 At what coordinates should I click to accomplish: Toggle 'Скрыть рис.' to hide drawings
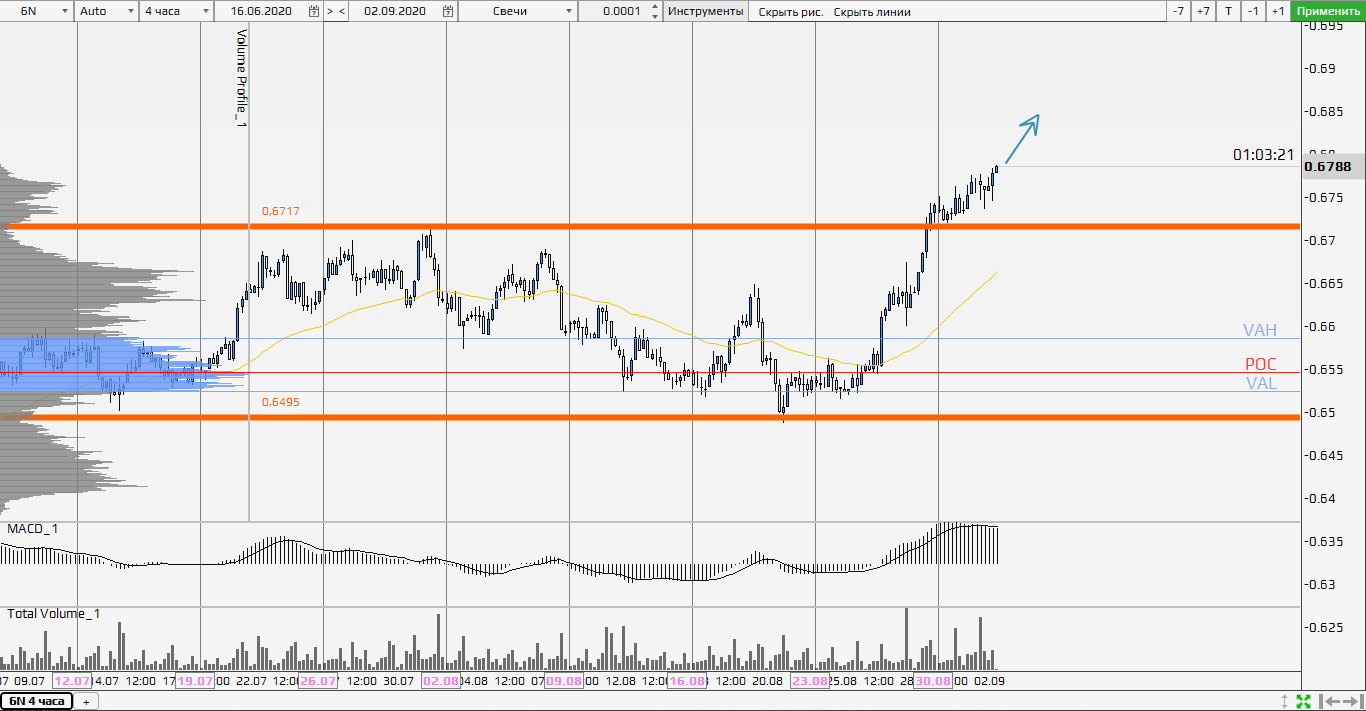790,12
